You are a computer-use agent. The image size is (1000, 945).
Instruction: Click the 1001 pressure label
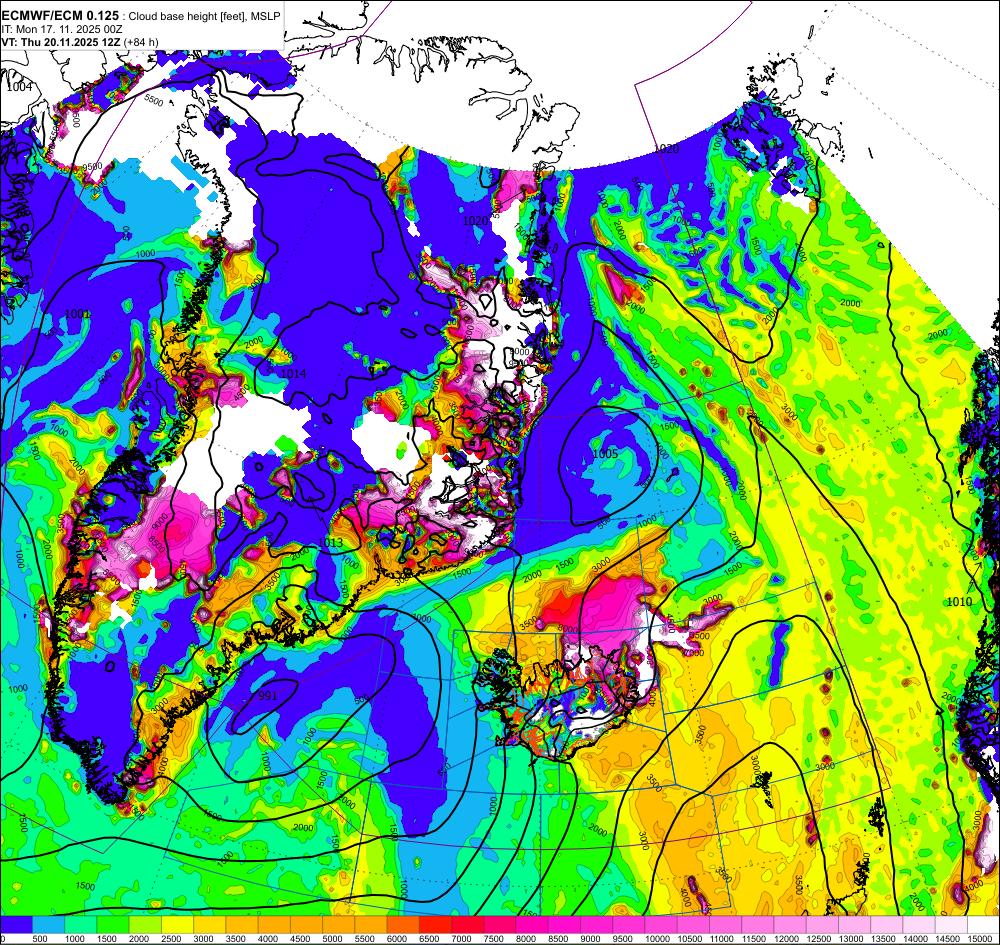[78, 314]
